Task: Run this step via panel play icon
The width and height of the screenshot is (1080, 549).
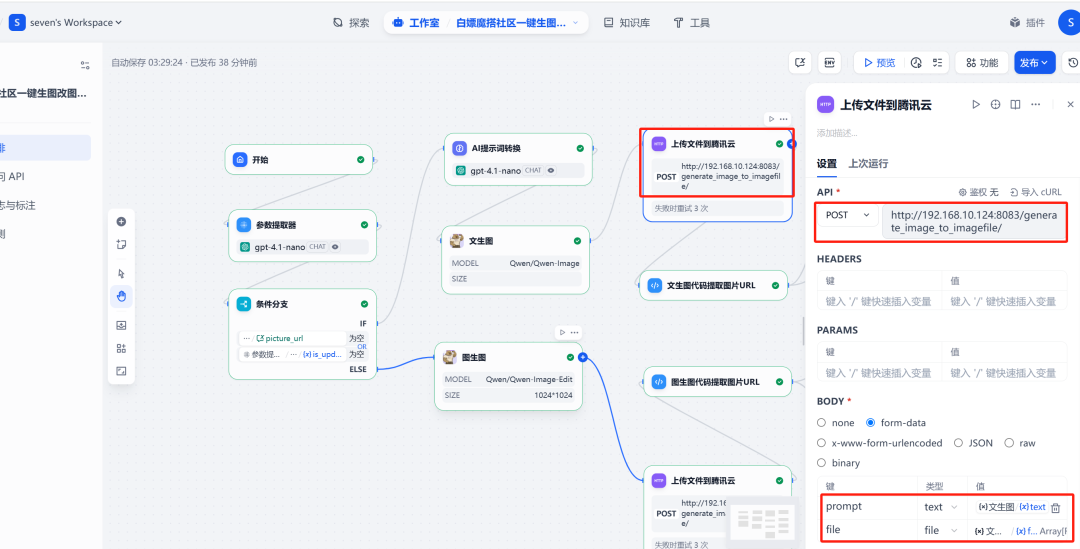Action: point(976,104)
